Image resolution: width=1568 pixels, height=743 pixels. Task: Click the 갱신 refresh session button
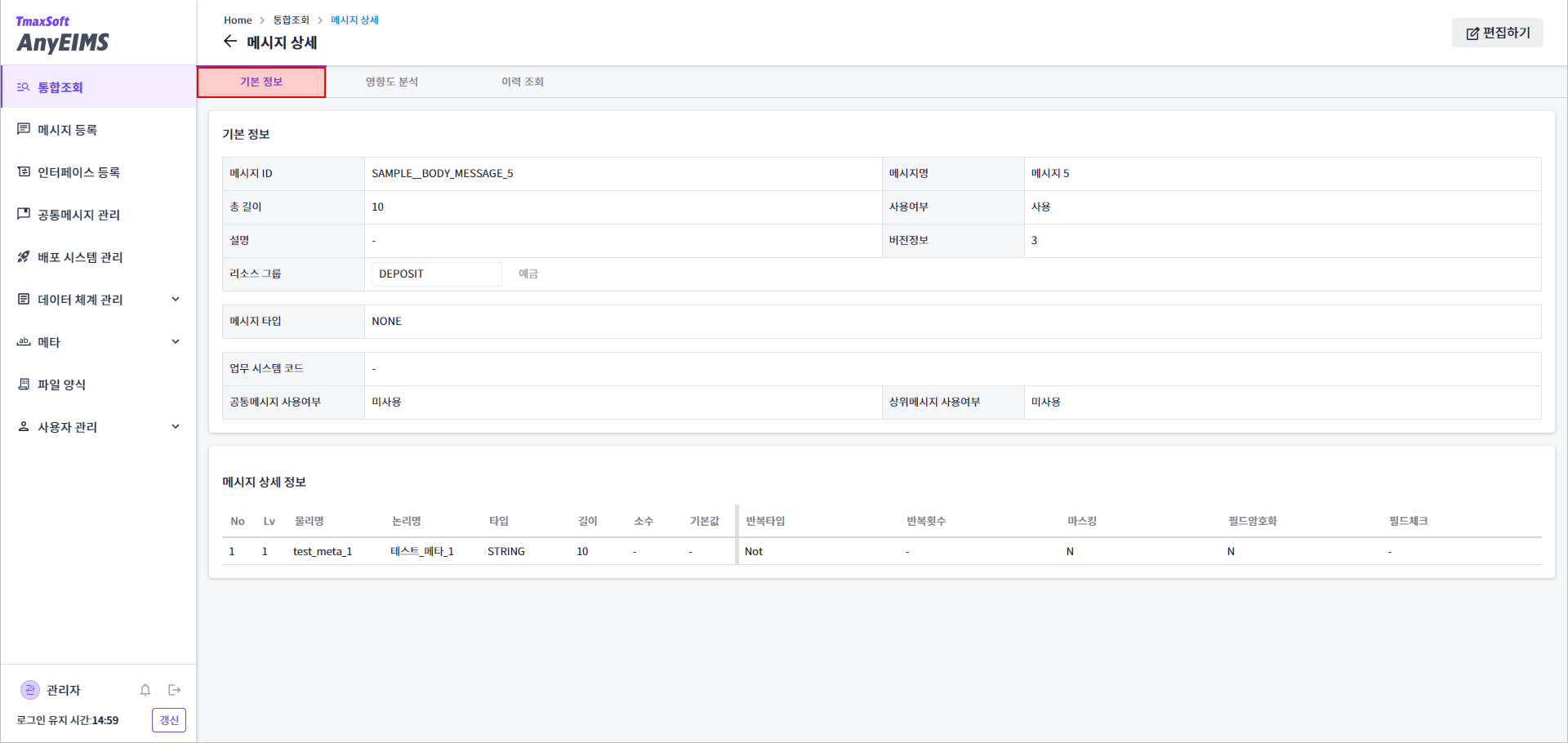(x=169, y=720)
